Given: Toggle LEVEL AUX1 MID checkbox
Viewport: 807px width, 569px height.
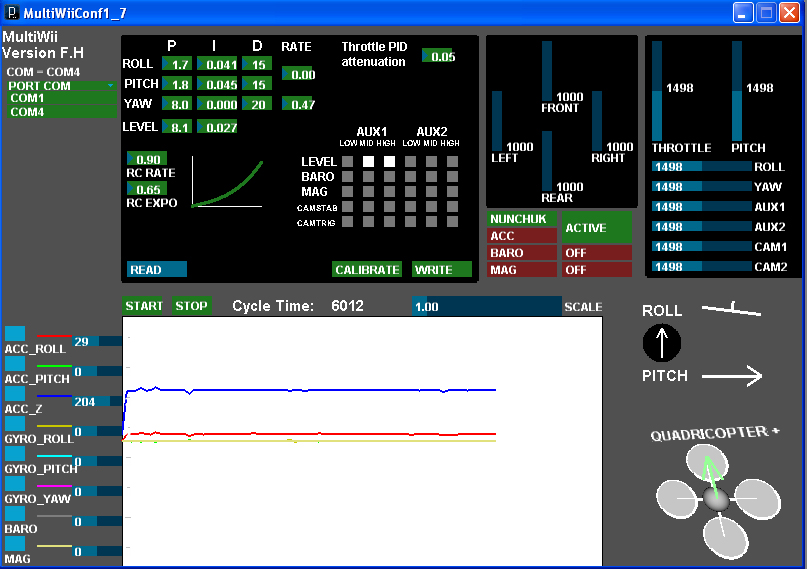Looking at the screenshot, I should (x=369, y=162).
